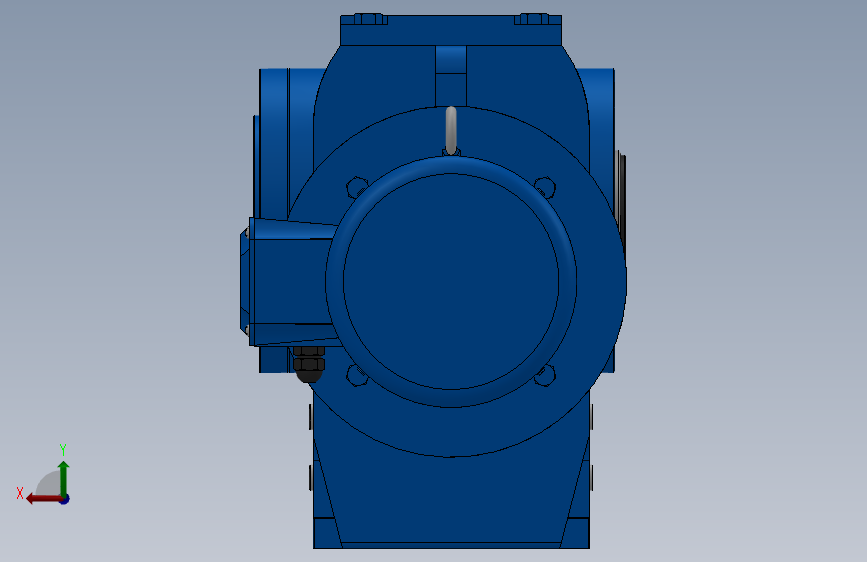Click the blue Z axis dot on triad
The image size is (867, 562).
click(65, 499)
